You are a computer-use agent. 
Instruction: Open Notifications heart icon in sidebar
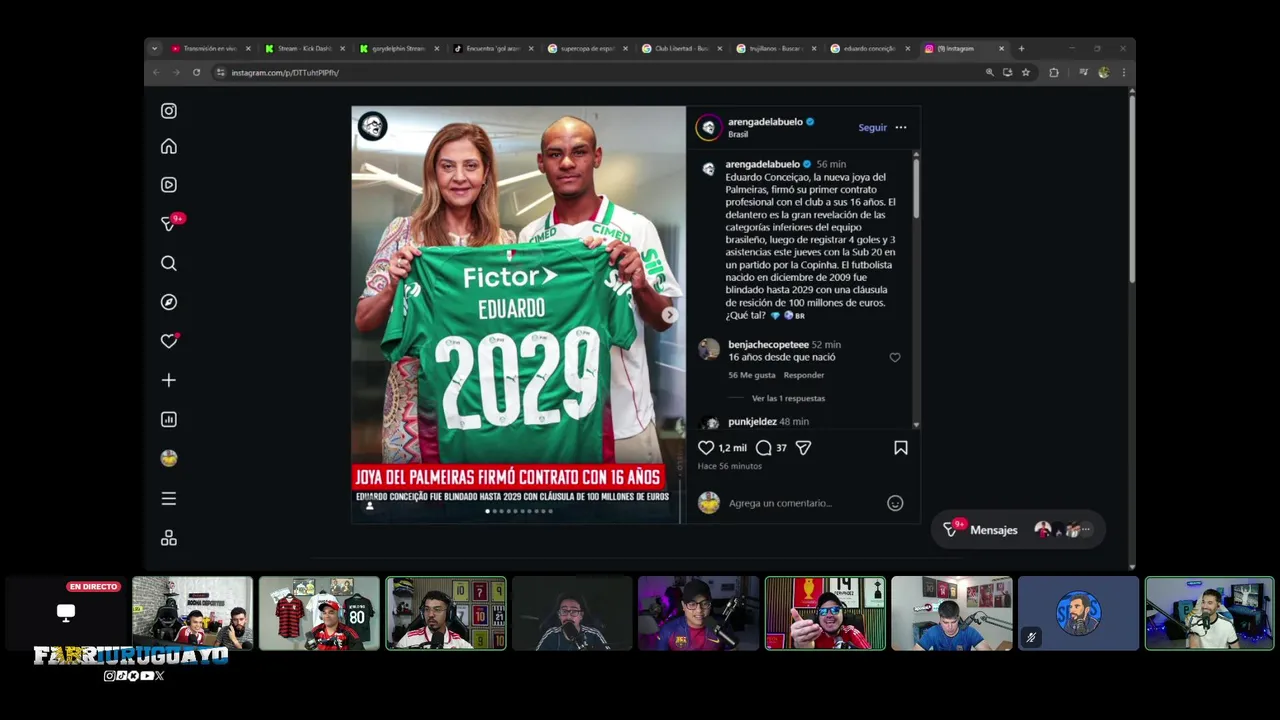tap(169, 341)
